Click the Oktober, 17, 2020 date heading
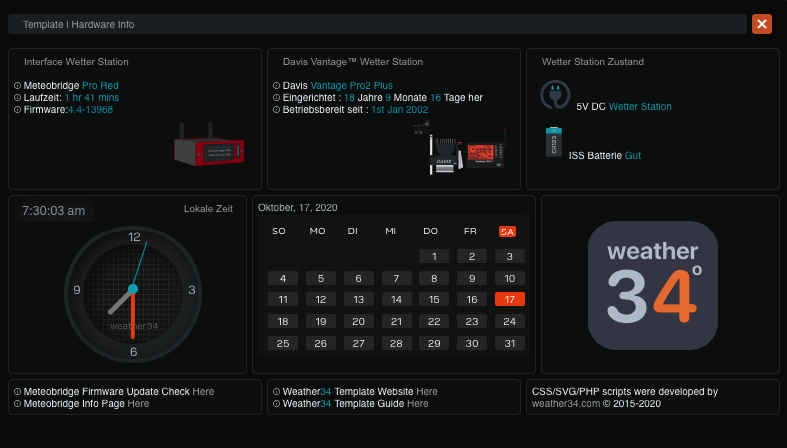This screenshot has width=787, height=448. 298,208
